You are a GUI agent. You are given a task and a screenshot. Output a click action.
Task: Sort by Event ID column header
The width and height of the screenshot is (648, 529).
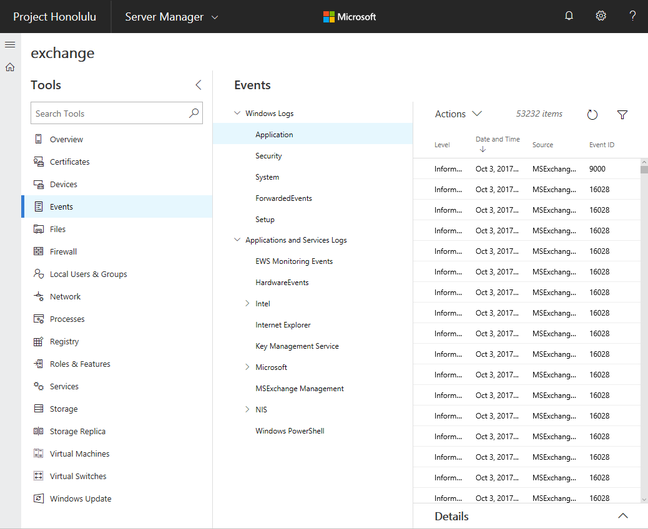[602, 145]
